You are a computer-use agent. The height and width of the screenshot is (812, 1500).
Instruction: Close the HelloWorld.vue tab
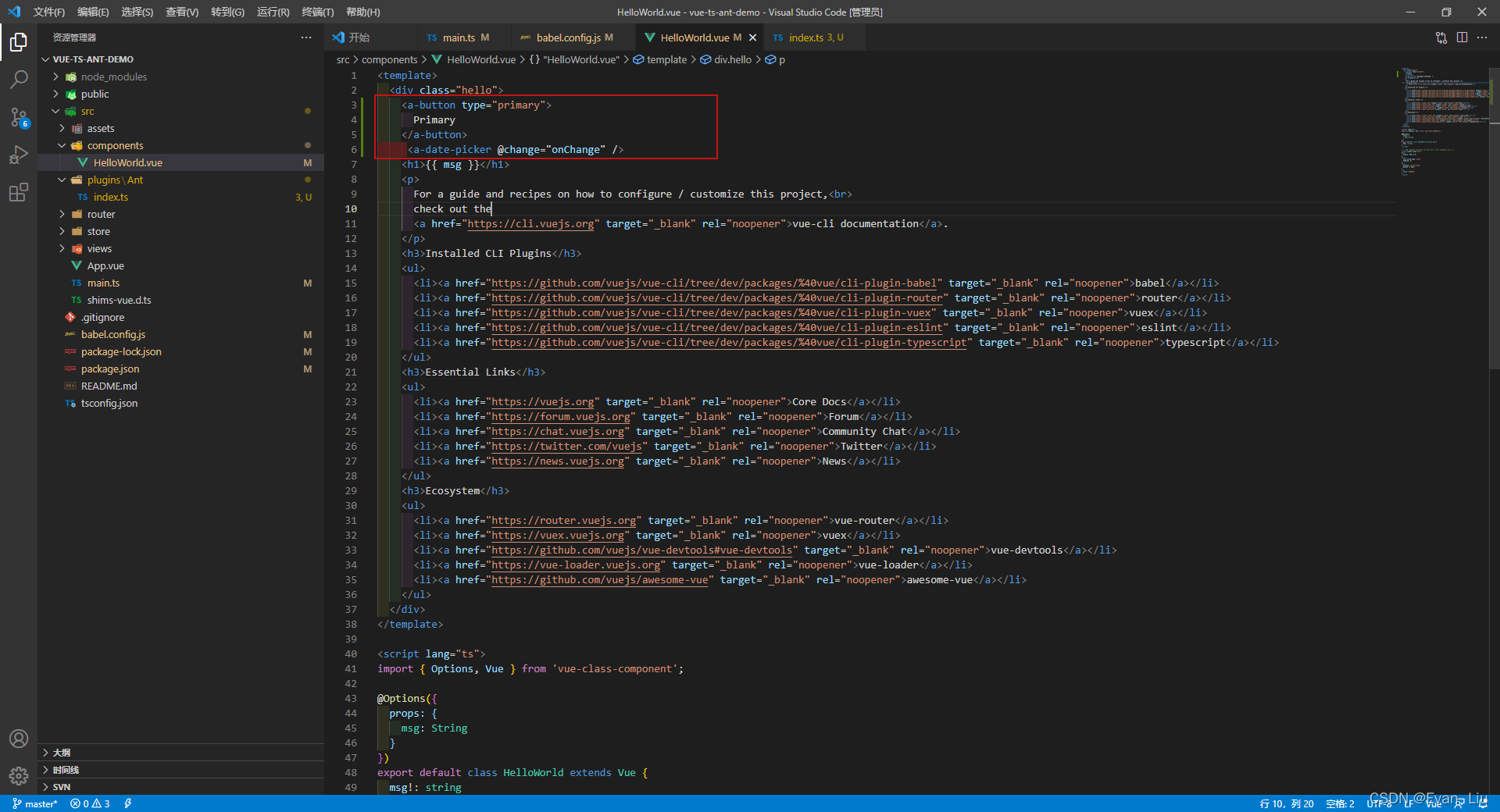(752, 37)
